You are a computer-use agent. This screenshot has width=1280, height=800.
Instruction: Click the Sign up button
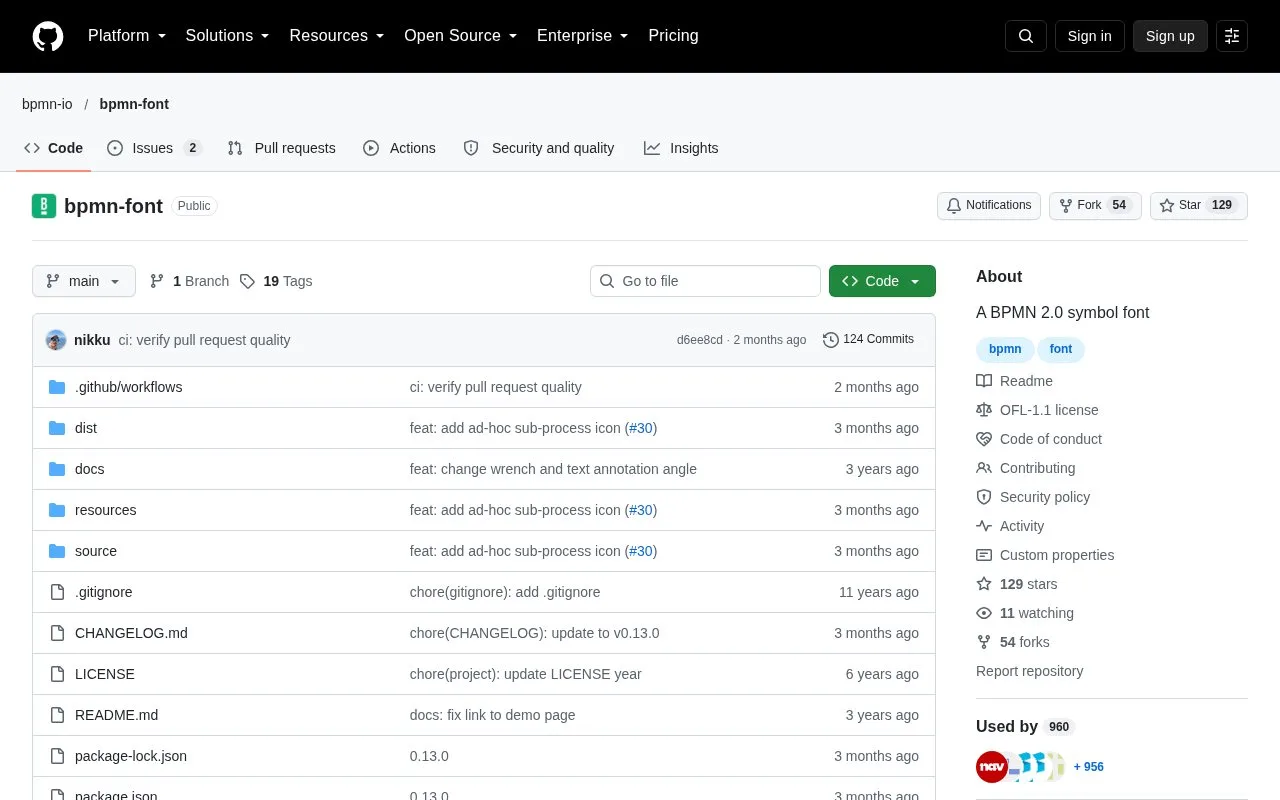pyautogui.click(x=1170, y=36)
